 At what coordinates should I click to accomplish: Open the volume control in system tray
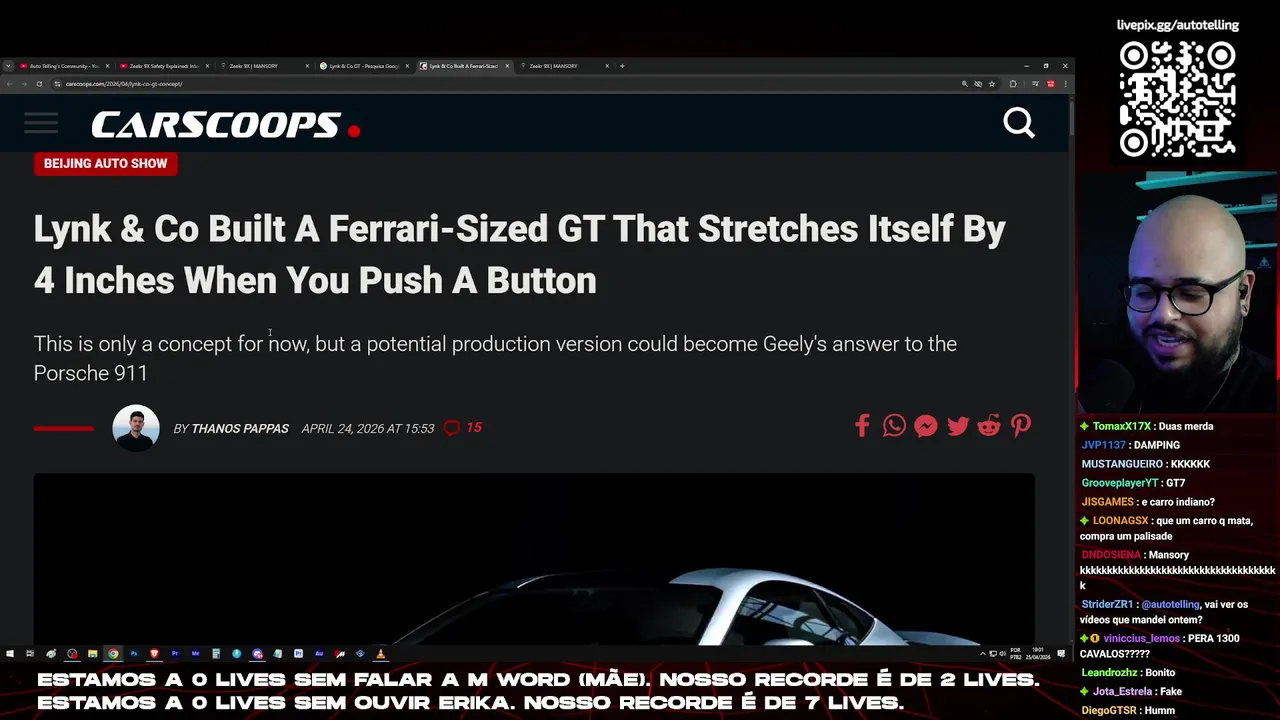coord(1003,654)
